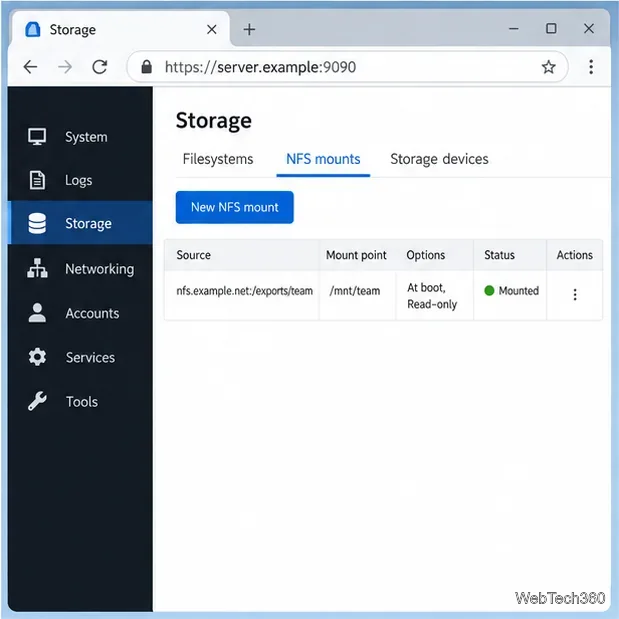
Task: Click the padlock site security icon
Action: click(x=146, y=67)
